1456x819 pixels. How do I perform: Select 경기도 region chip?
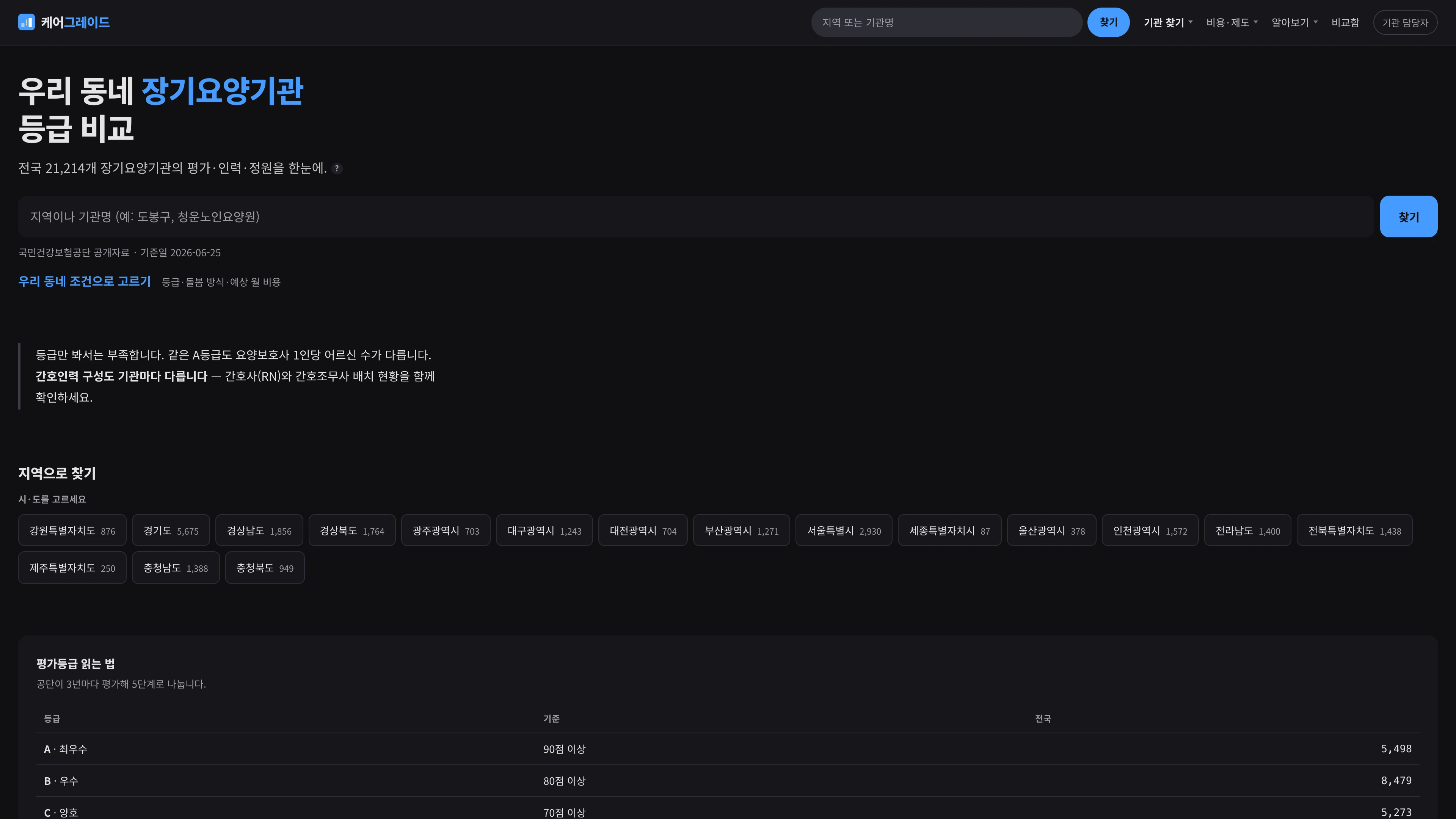(x=171, y=531)
